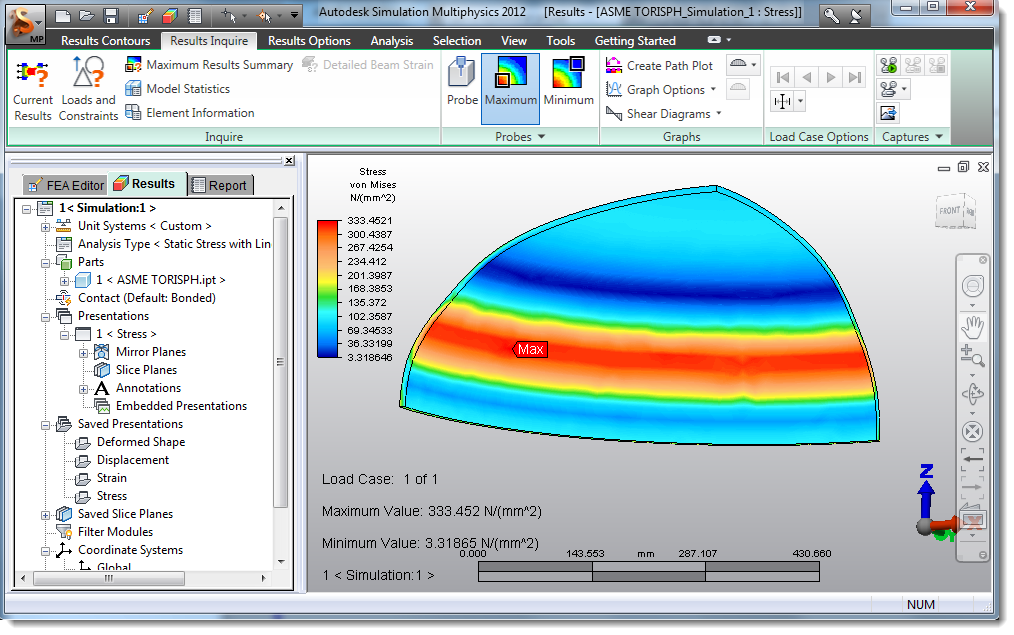Click the satellite dish communication icon
Screen dimensions: 1014x635
click(x=856, y=16)
